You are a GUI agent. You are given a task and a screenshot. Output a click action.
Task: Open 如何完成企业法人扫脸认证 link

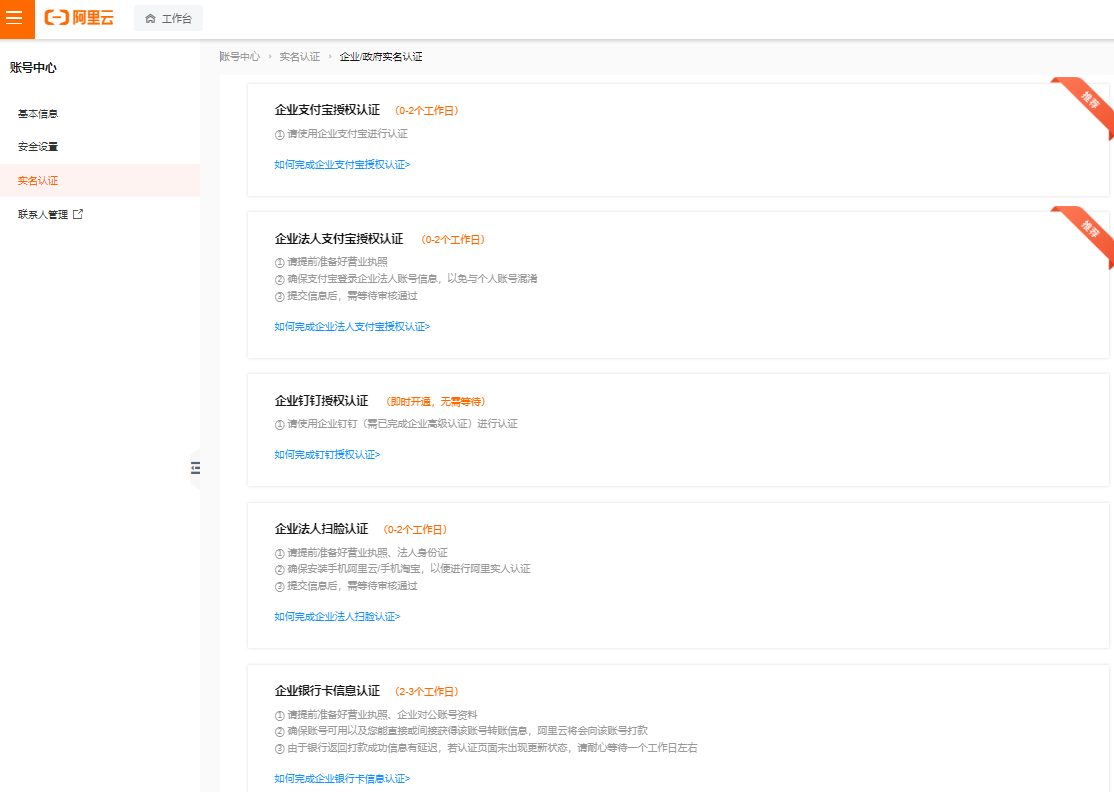tap(337, 617)
